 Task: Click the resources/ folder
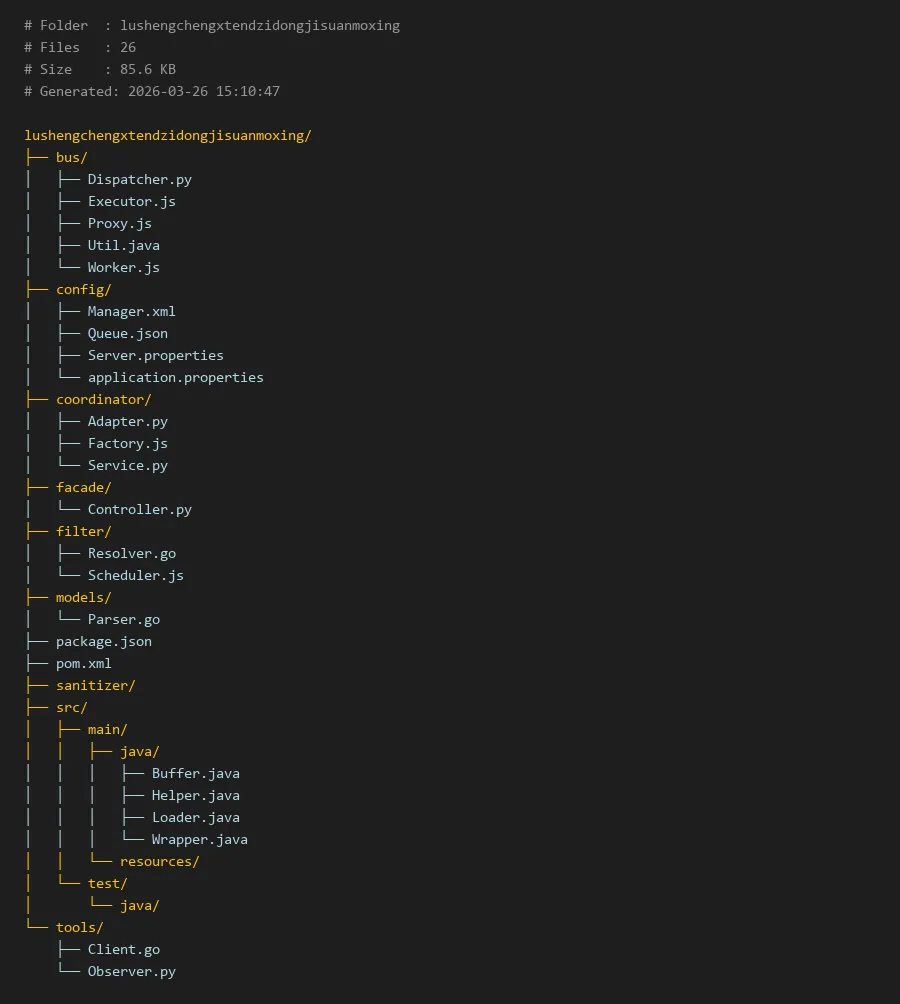click(159, 861)
